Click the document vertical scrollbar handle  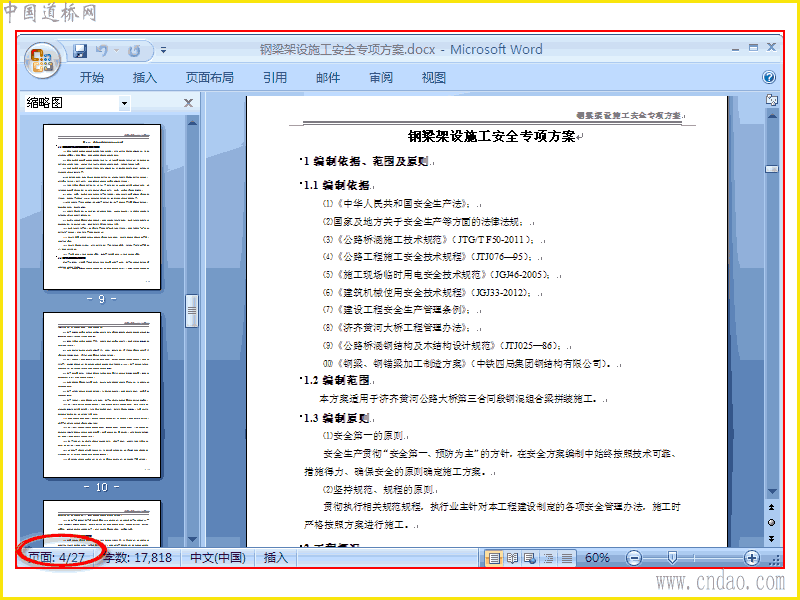coord(772,169)
